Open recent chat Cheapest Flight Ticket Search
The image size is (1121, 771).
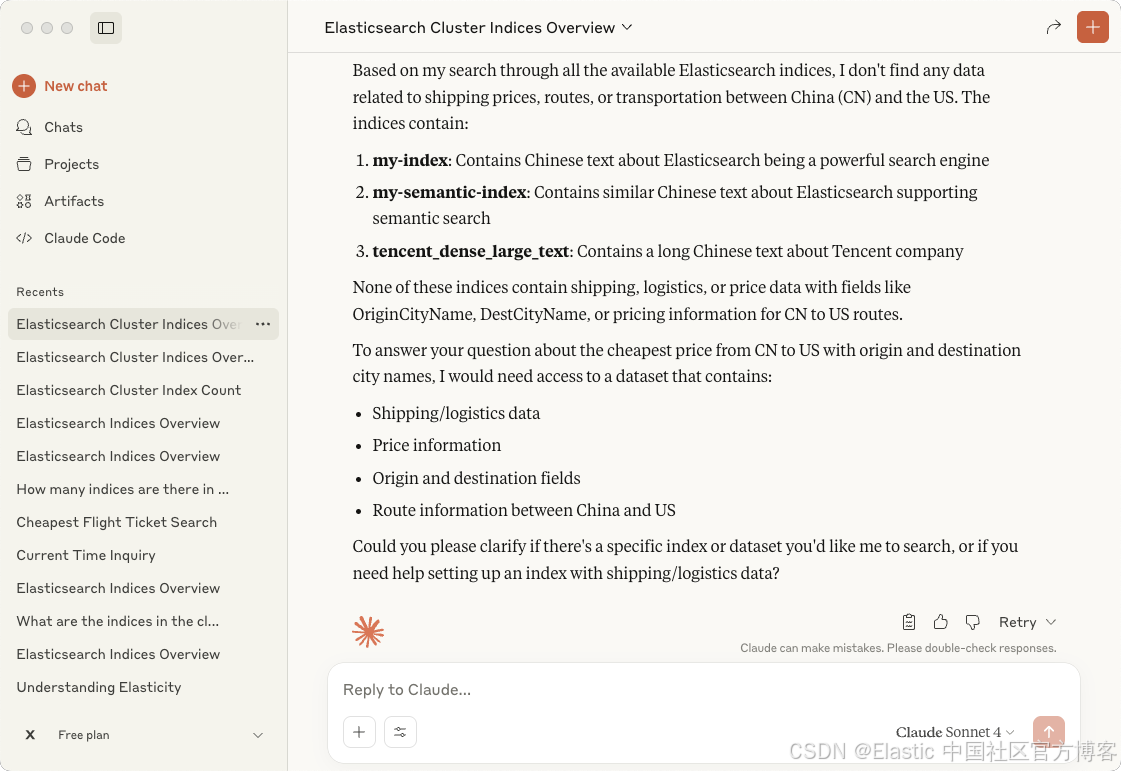click(117, 522)
